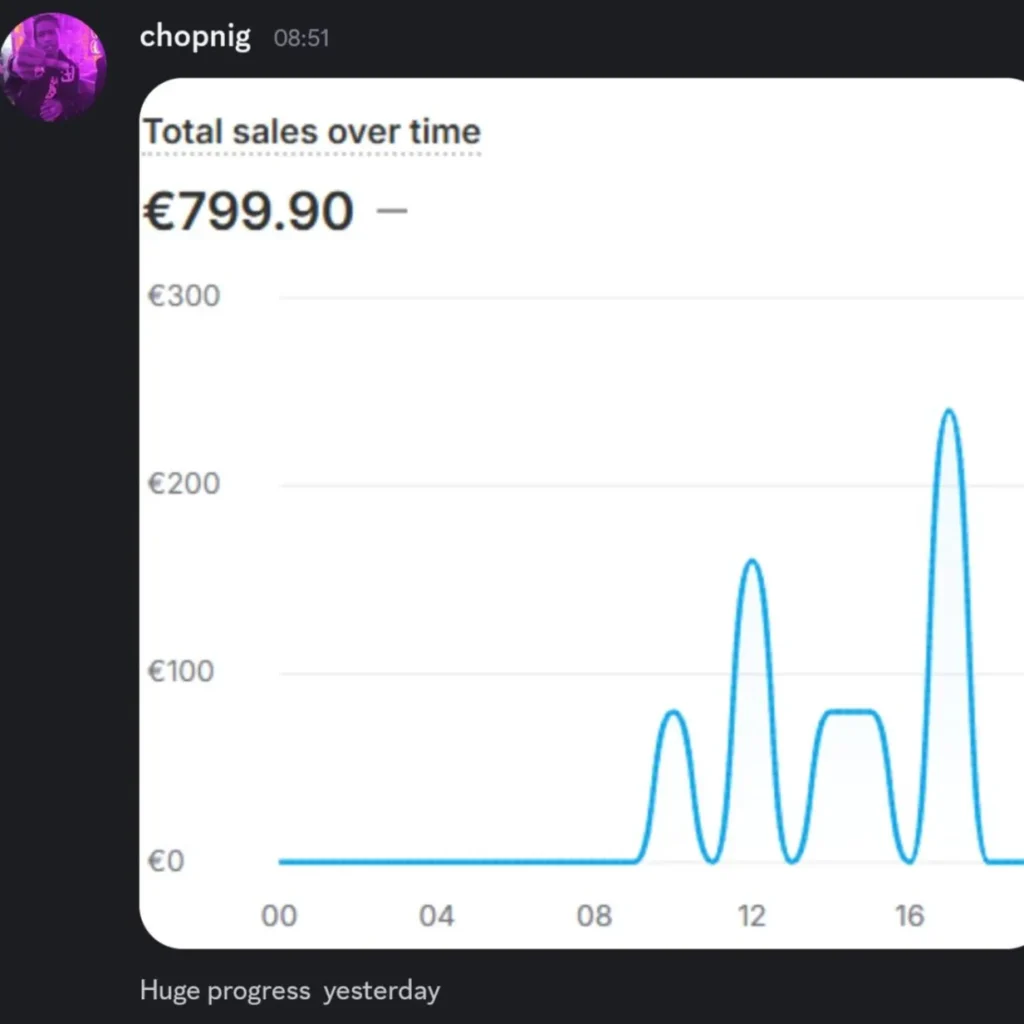Click the 08:51 message timestamp
This screenshot has height=1024, width=1024.
coord(301,39)
